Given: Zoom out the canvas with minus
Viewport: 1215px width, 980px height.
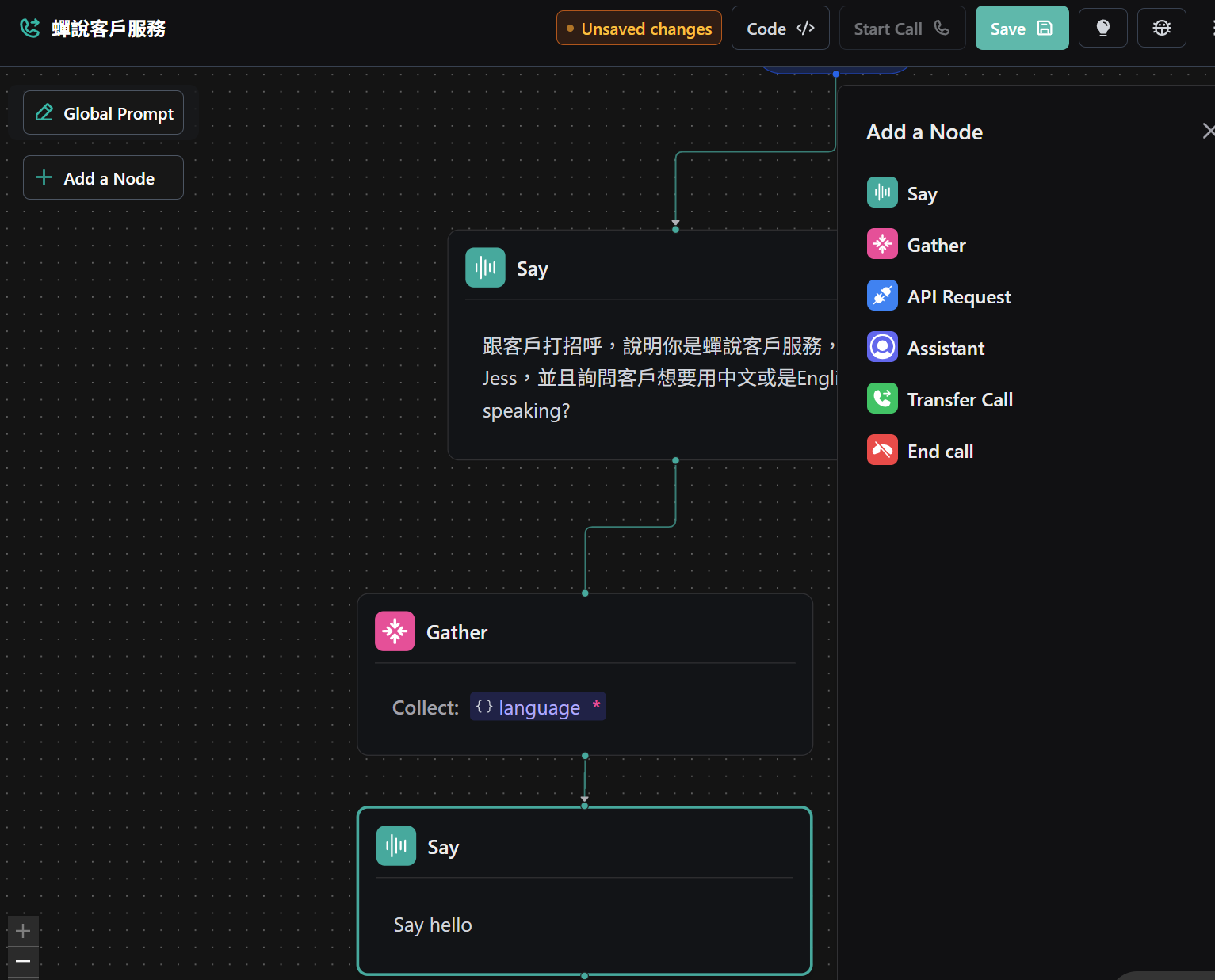Looking at the screenshot, I should coord(23,962).
